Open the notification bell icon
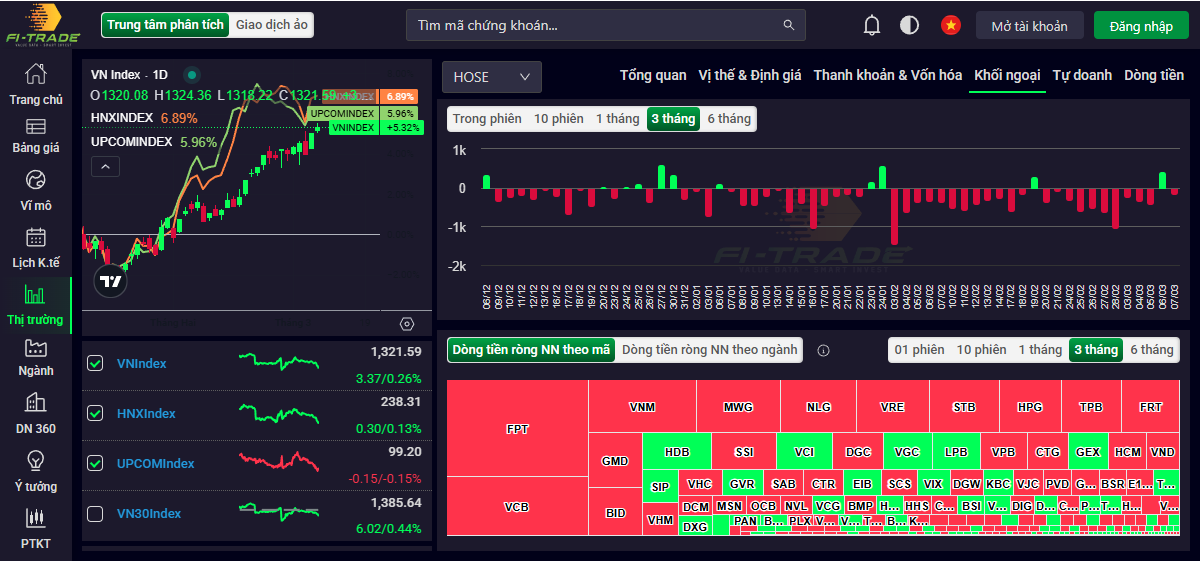The width and height of the screenshot is (1203, 563). point(872,26)
